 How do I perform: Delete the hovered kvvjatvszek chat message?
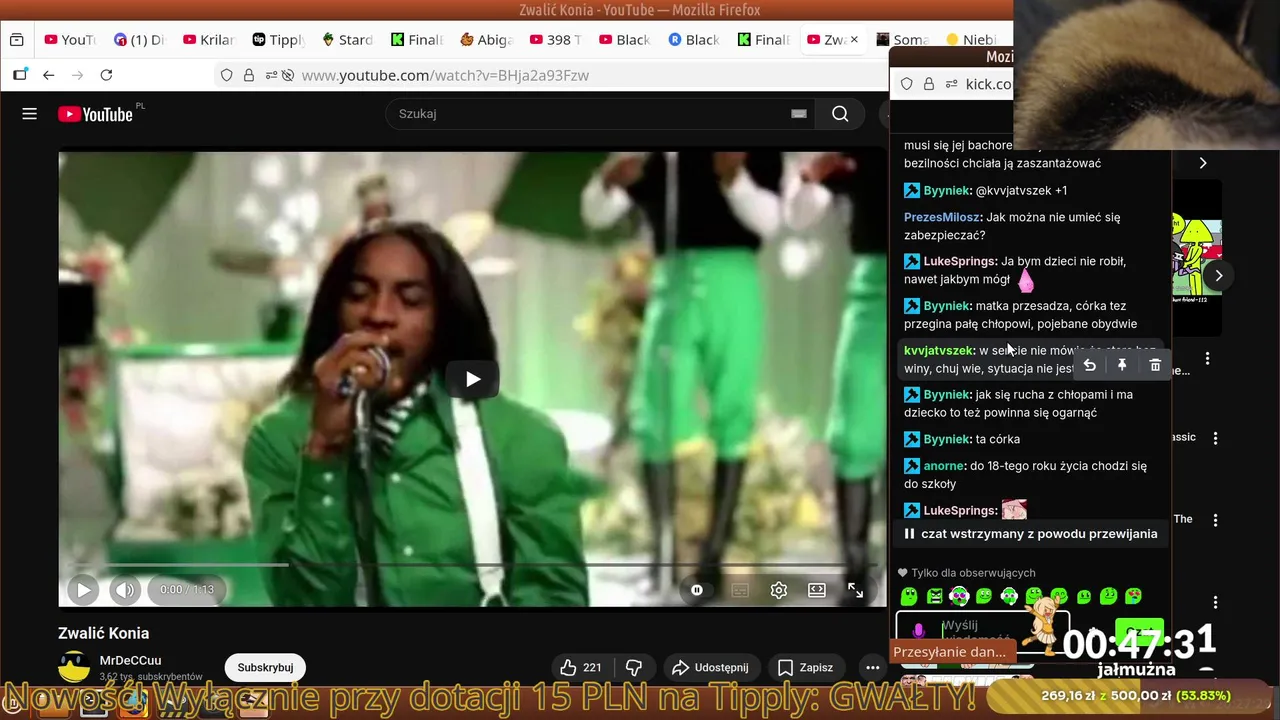[x=1155, y=366]
